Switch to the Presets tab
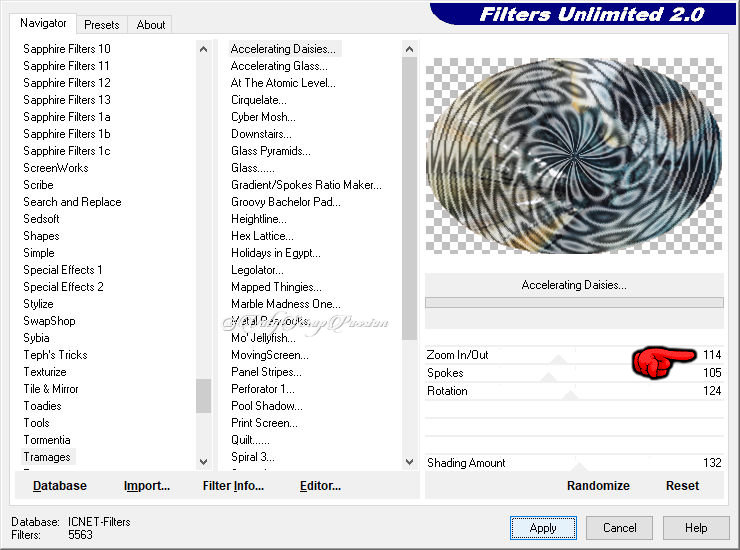This screenshot has width=740, height=550. (101, 25)
